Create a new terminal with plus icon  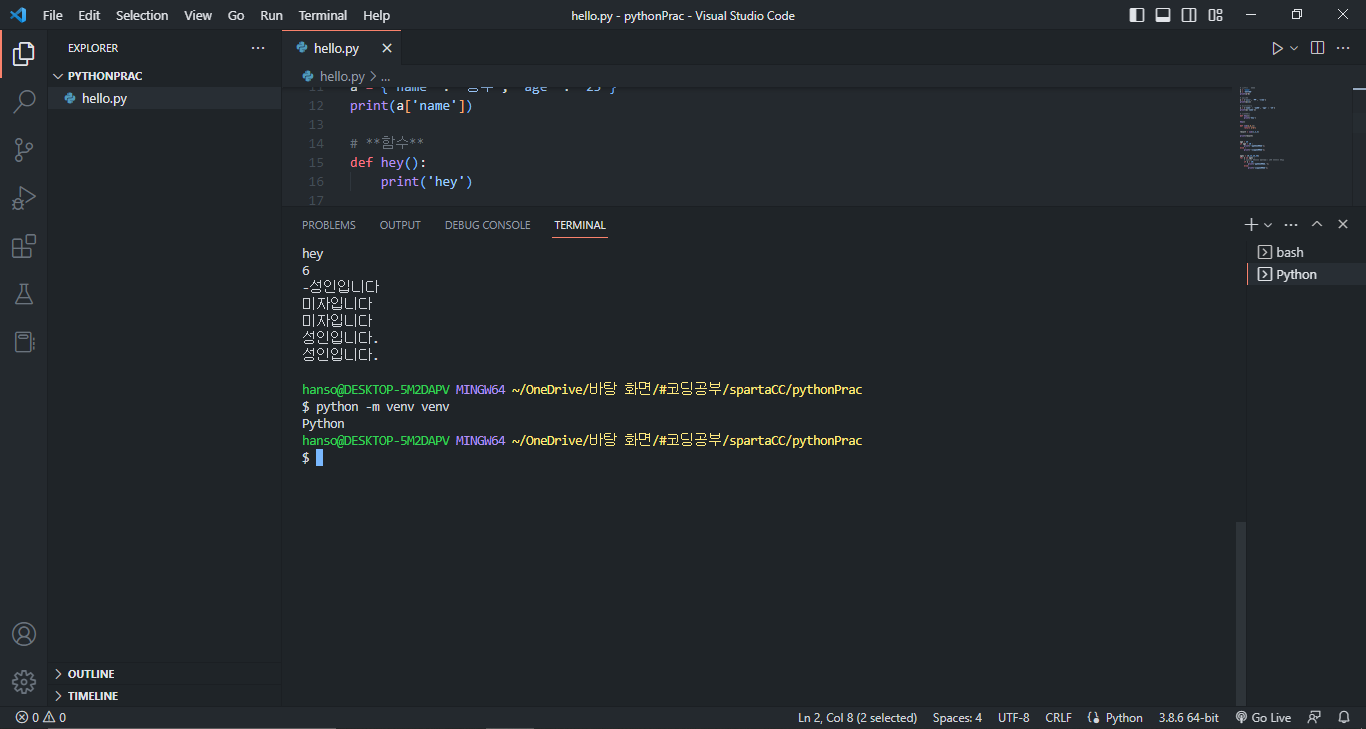1251,225
